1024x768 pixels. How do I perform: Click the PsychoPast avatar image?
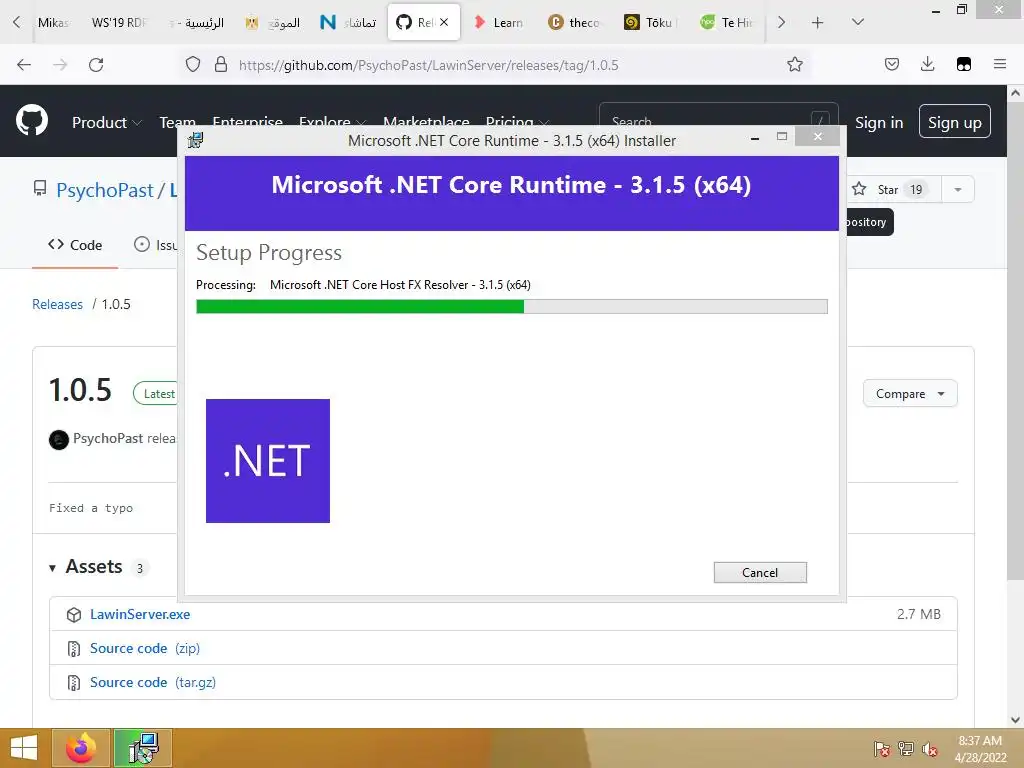tap(59, 440)
